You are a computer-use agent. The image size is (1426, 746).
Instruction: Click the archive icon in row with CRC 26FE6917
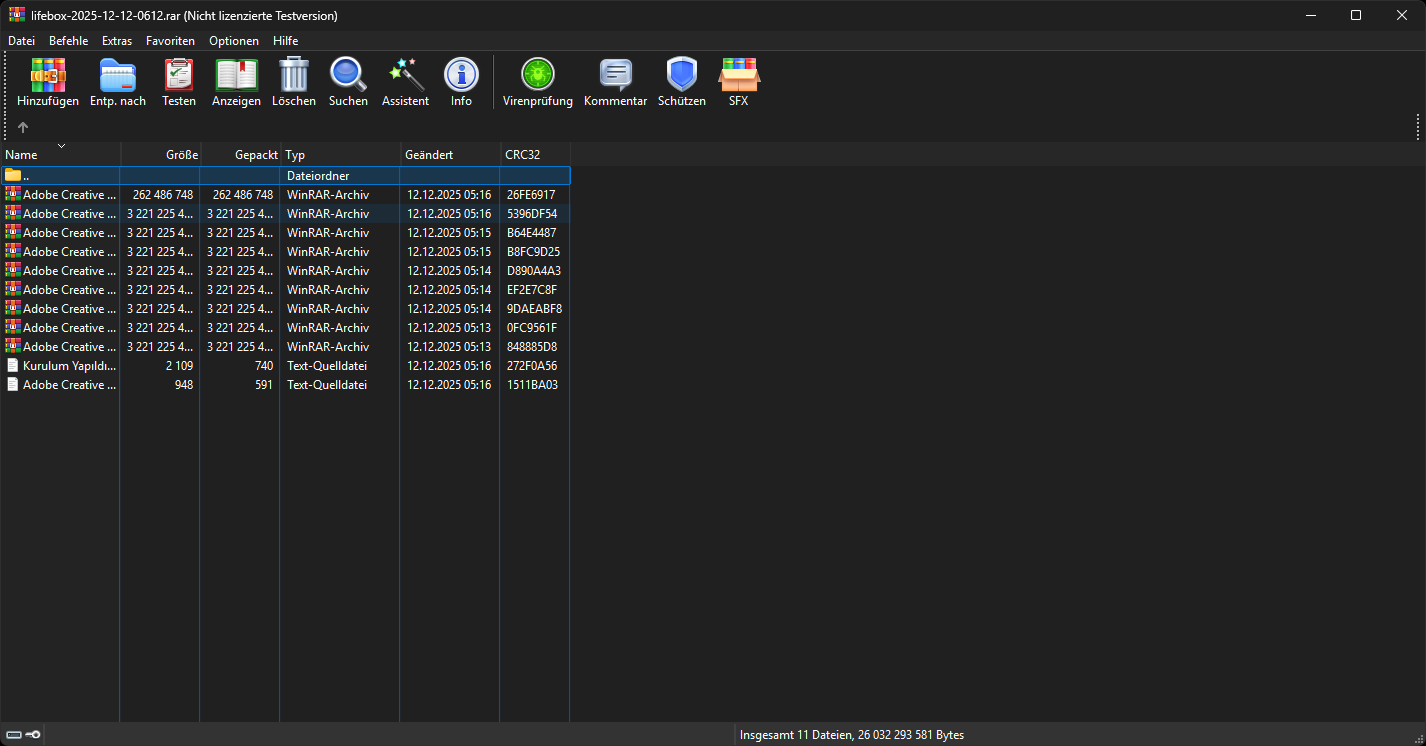(13, 194)
